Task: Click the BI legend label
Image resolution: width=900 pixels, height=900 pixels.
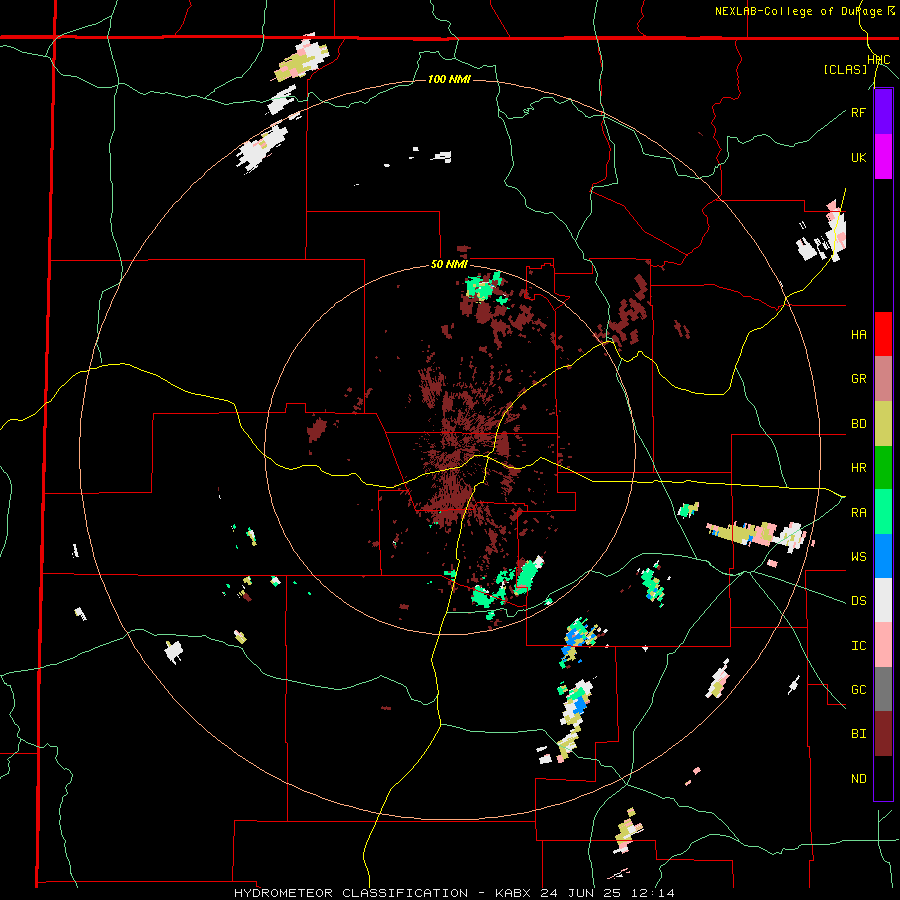Action: click(x=858, y=734)
